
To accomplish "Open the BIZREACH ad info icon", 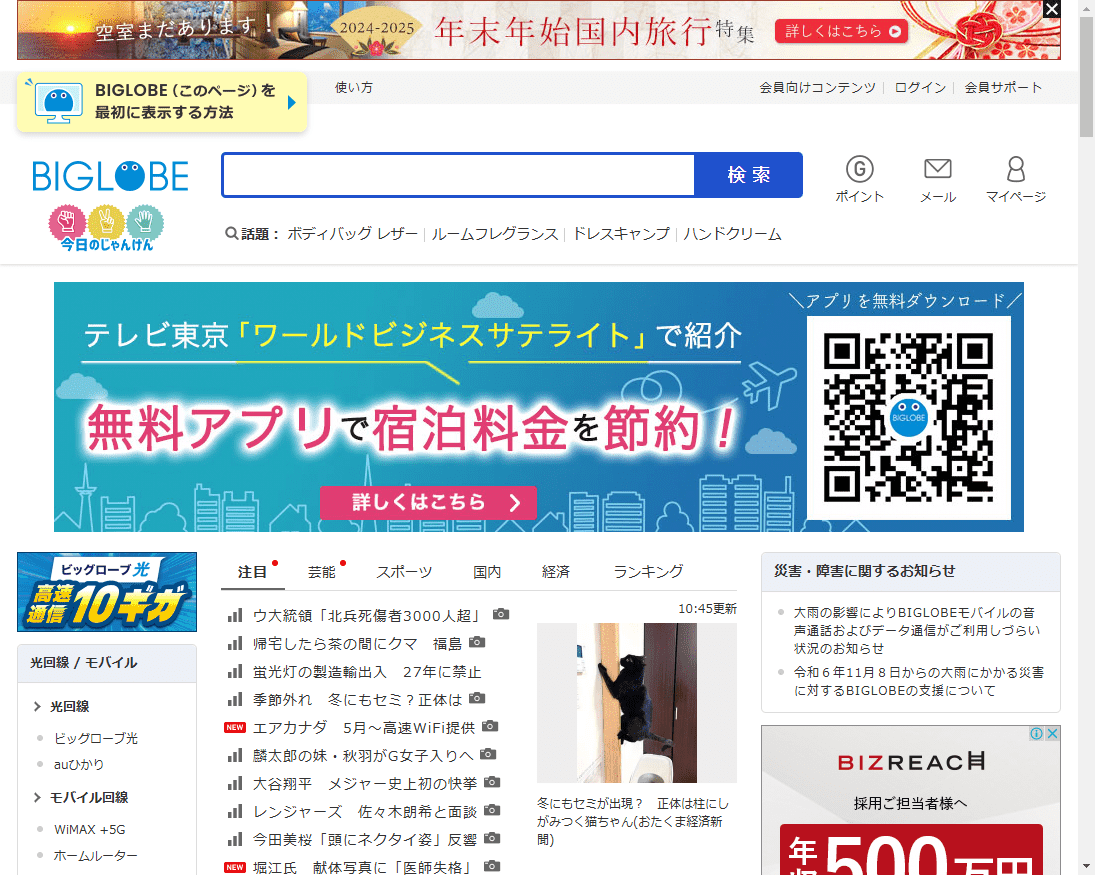I will (1037, 733).
